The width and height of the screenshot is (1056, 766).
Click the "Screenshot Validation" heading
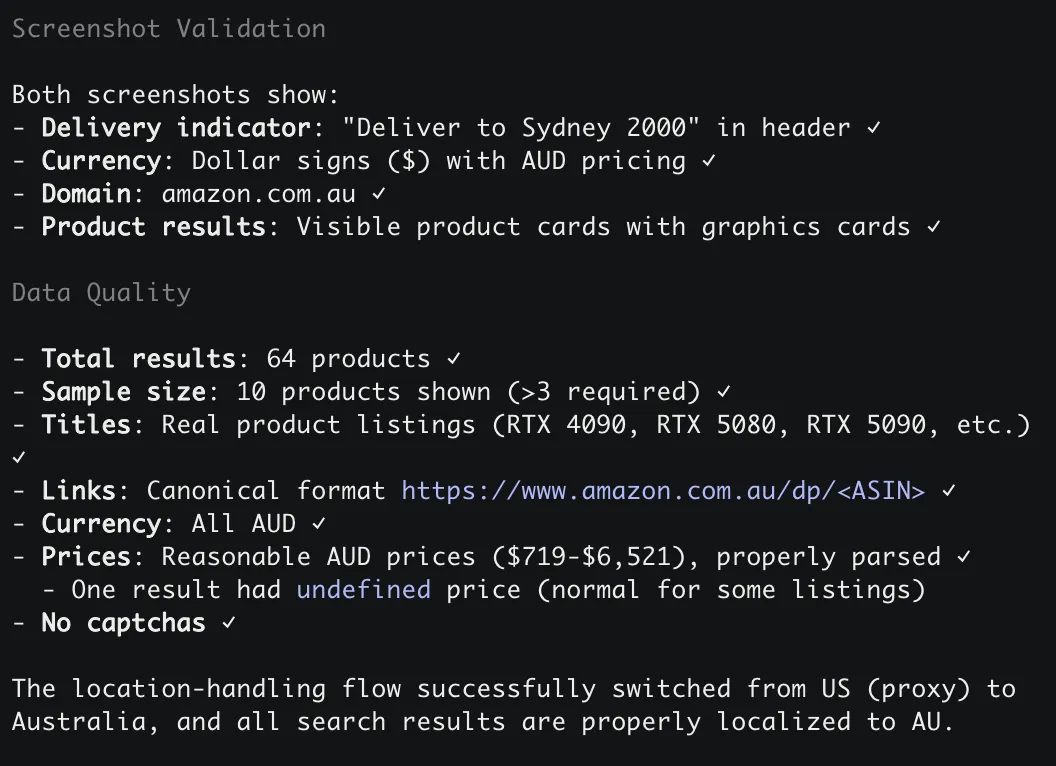point(169,29)
